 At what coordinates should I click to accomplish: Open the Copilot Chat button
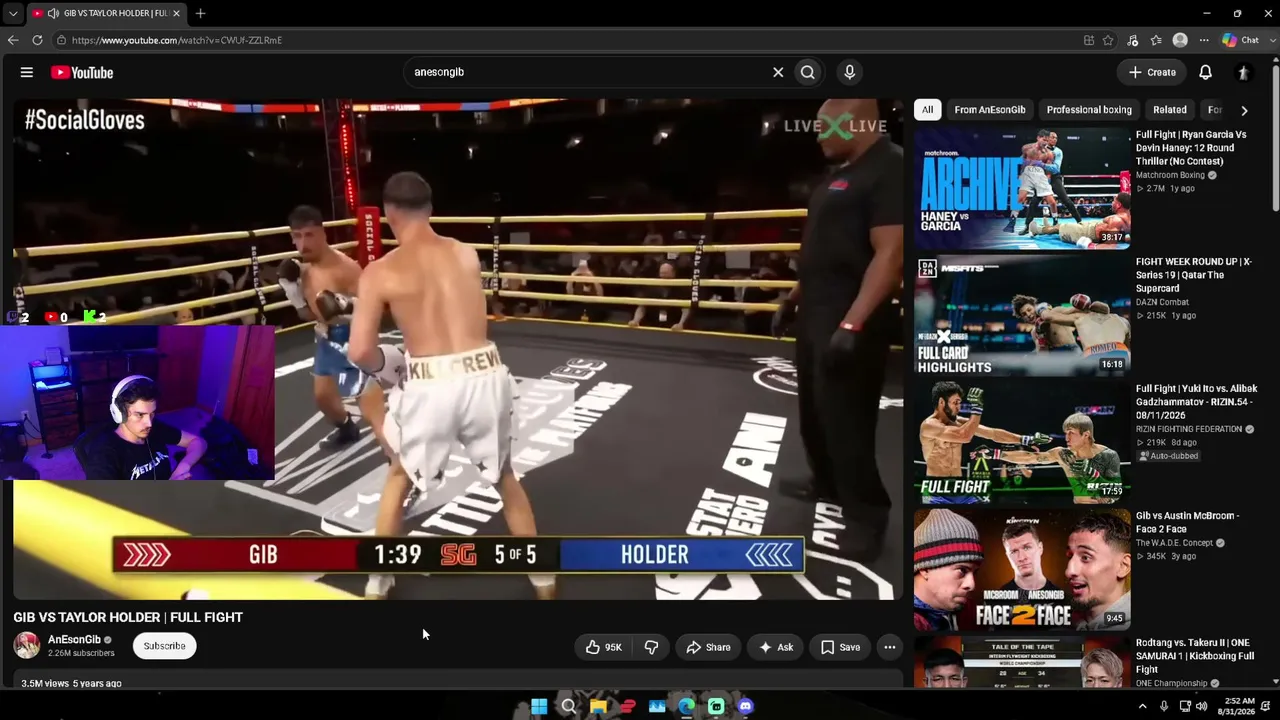(1241, 40)
